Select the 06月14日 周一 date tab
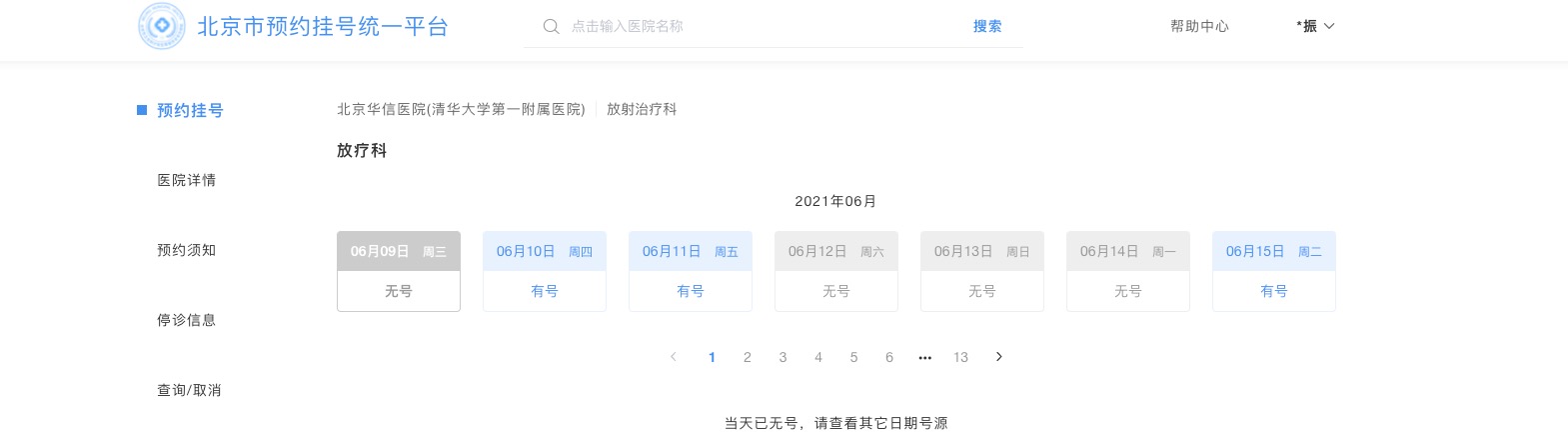Viewport: 1568px width, 445px height. pyautogui.click(x=1128, y=251)
